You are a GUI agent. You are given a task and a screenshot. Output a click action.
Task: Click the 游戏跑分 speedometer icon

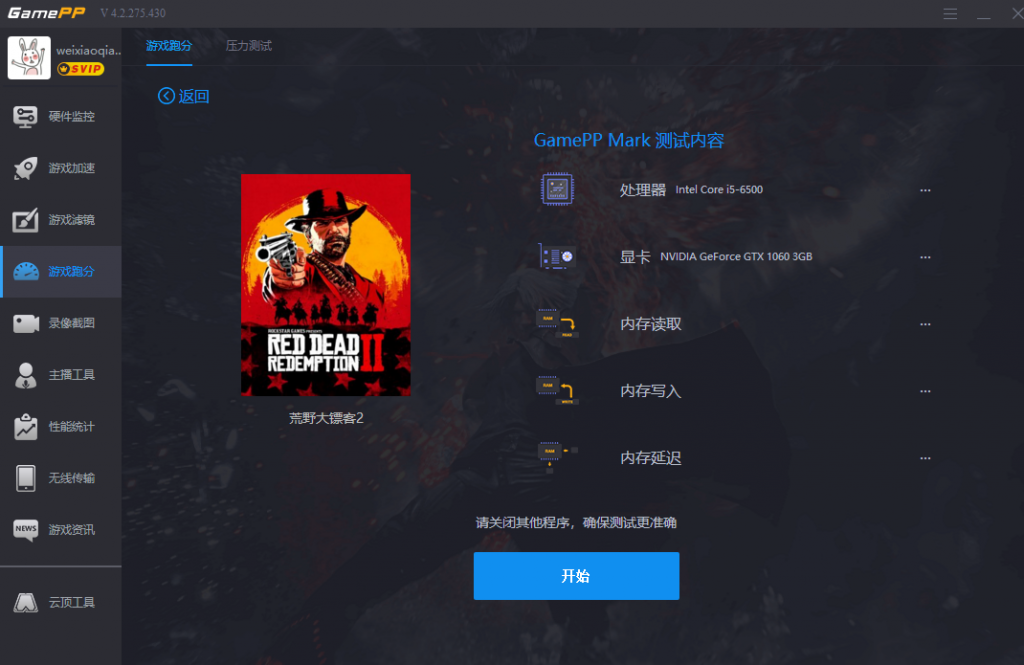click(26, 272)
